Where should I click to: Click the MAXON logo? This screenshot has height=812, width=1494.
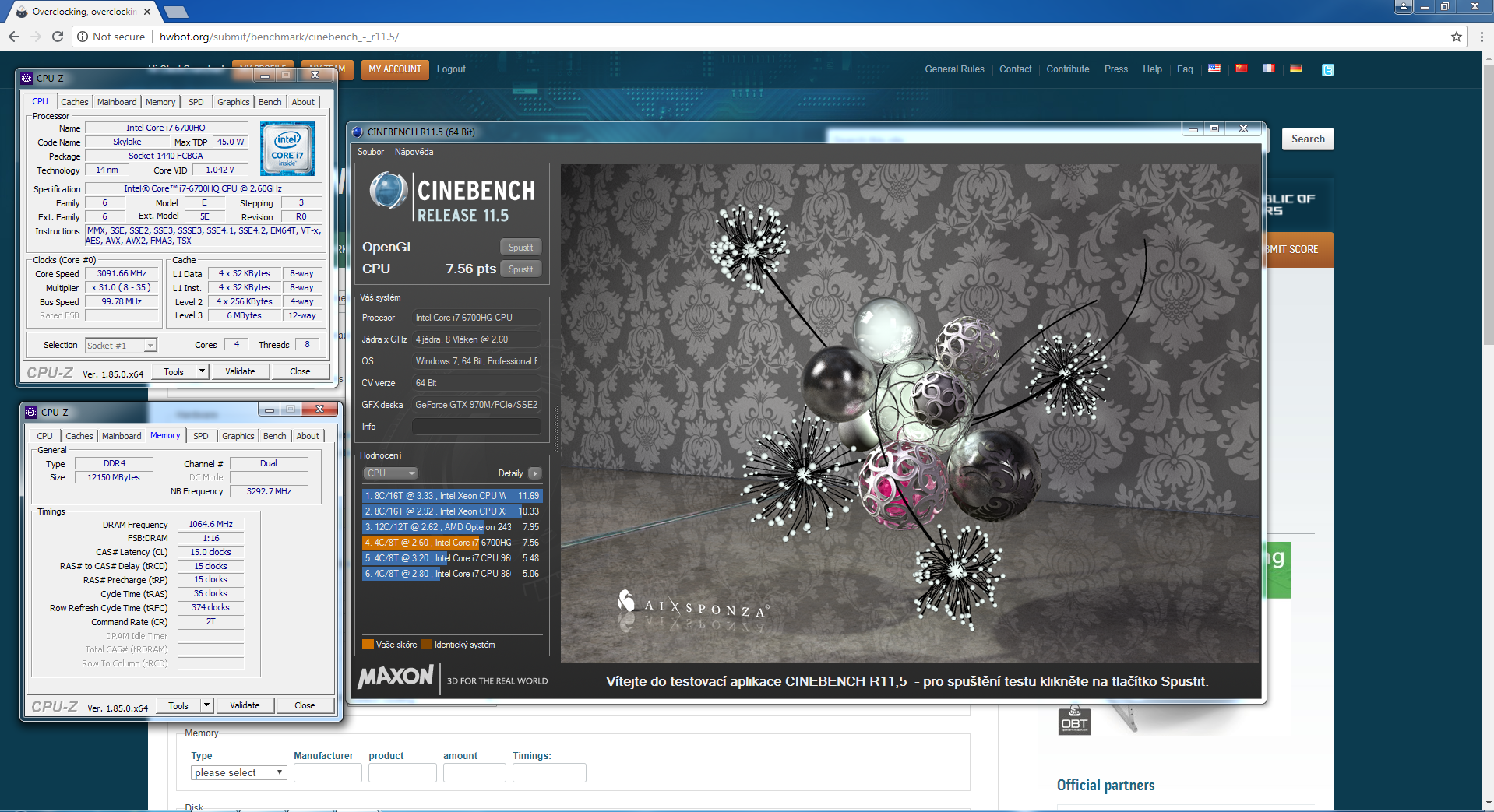click(396, 677)
